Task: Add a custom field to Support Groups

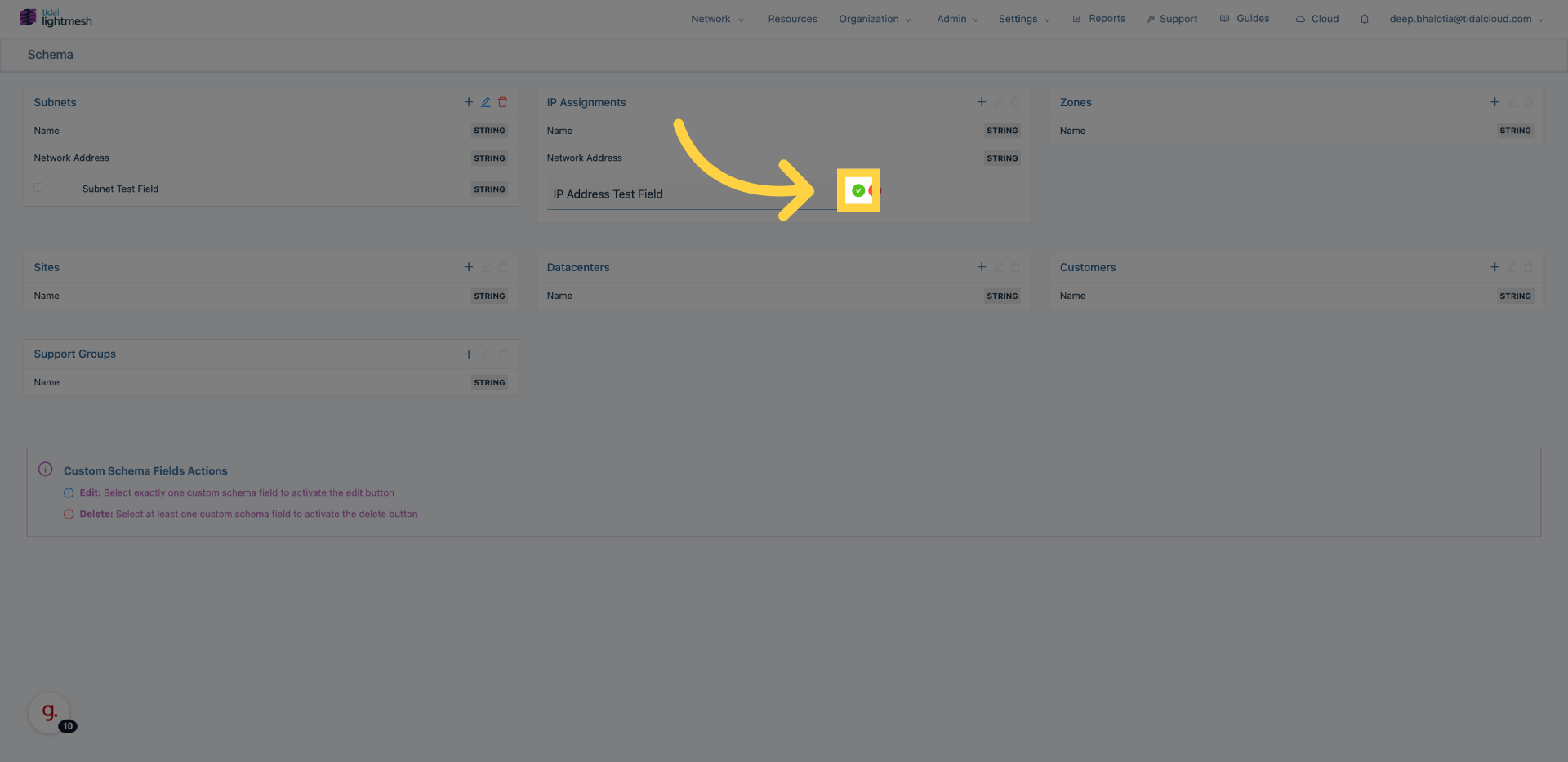Action: pos(469,354)
